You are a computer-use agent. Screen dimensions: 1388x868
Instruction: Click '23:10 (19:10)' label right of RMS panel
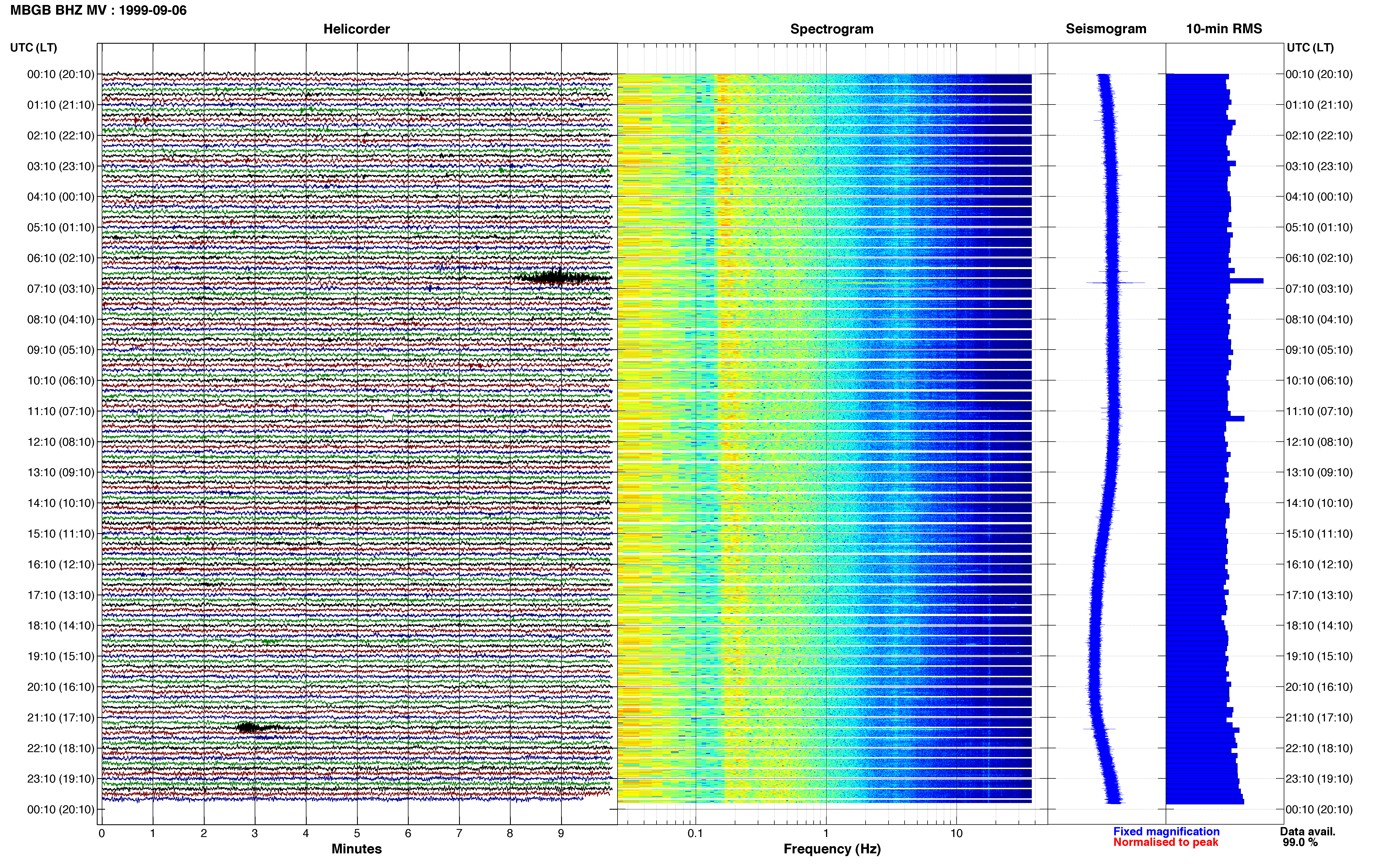[1319, 779]
